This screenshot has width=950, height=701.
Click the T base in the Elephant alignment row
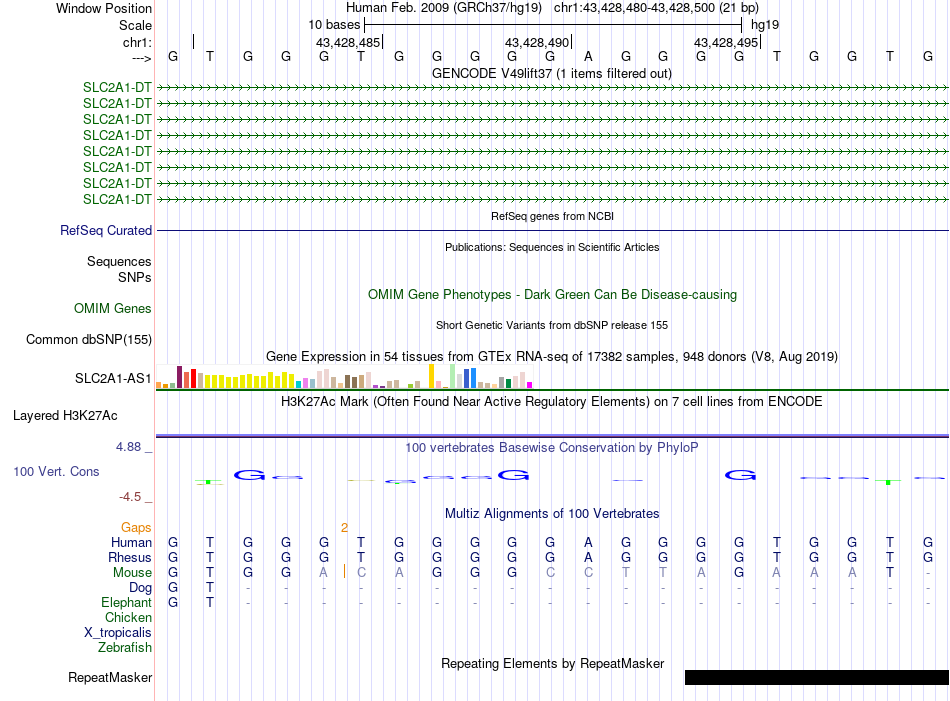(x=210, y=602)
